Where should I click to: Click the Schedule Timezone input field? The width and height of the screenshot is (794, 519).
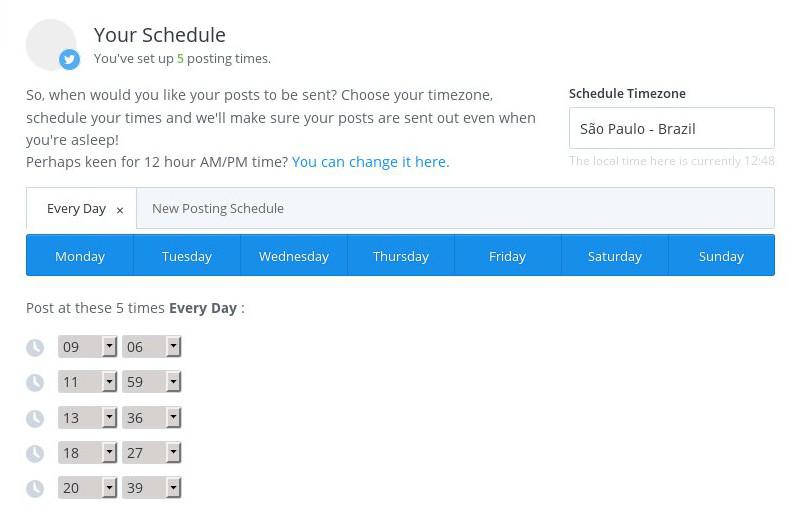tap(671, 129)
